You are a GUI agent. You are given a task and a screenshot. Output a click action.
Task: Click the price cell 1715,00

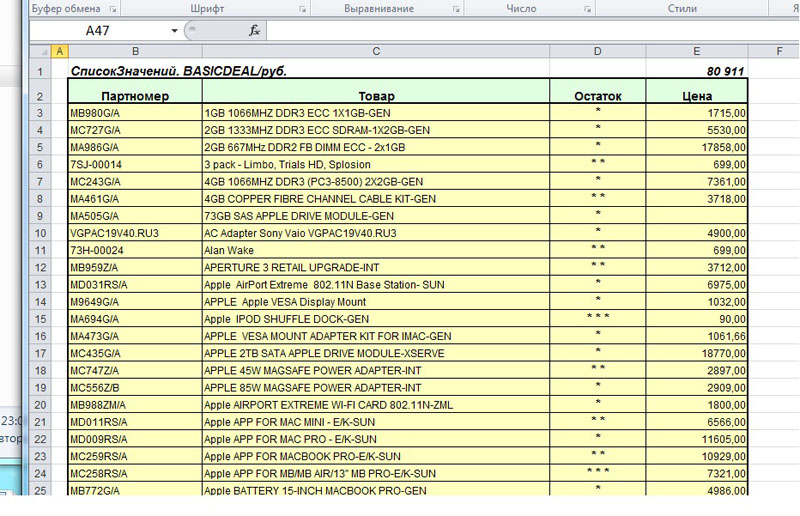click(696, 113)
